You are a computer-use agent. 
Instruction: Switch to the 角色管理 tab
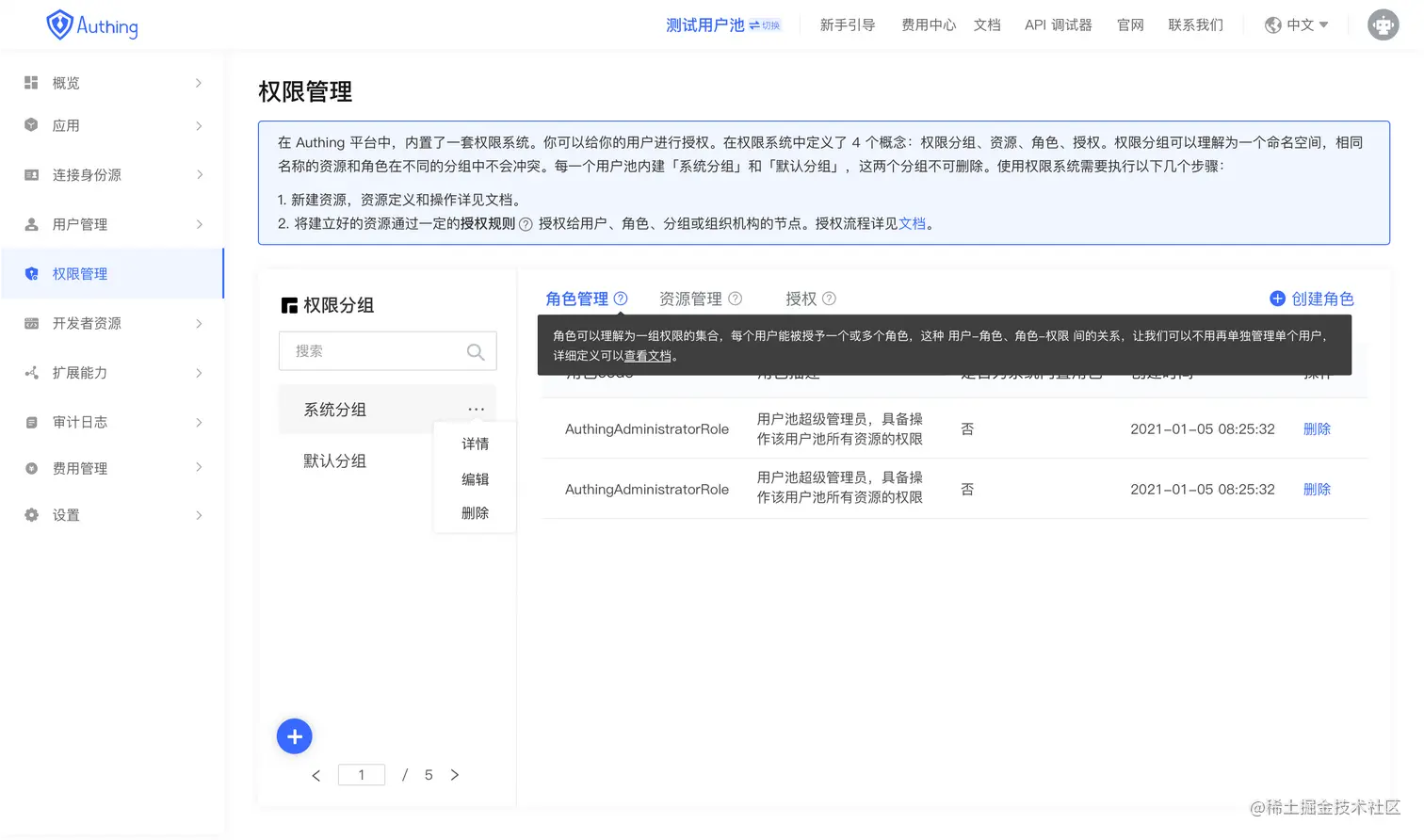click(x=577, y=299)
